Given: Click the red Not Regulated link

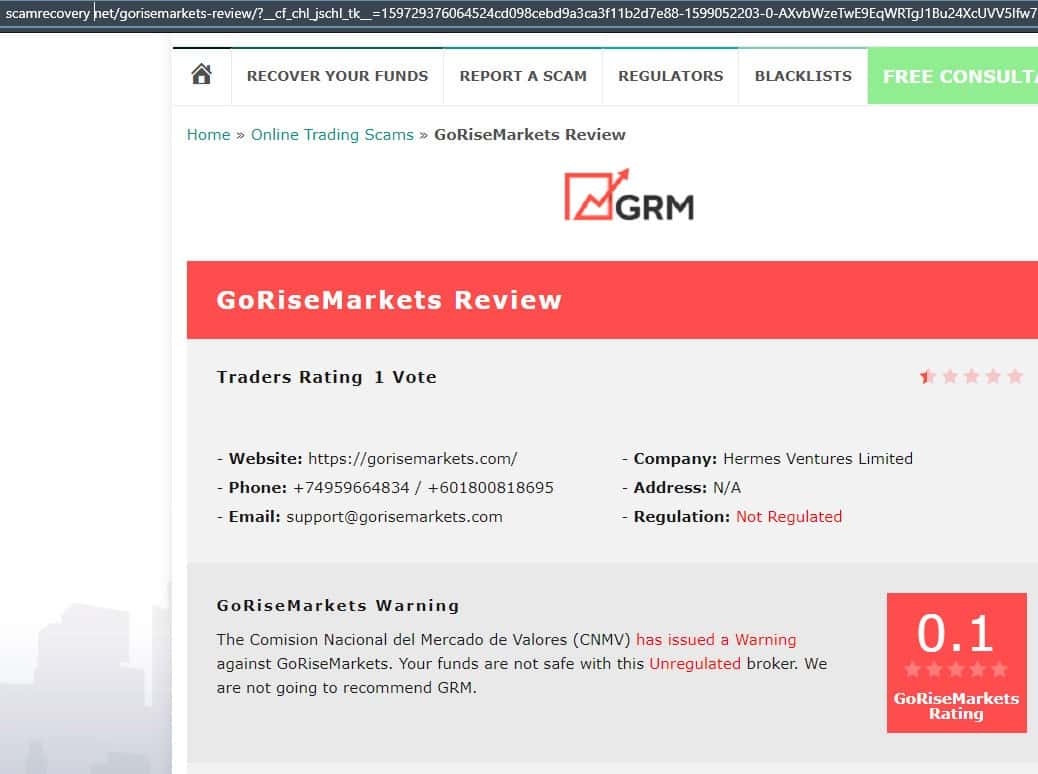Looking at the screenshot, I should click(x=789, y=516).
